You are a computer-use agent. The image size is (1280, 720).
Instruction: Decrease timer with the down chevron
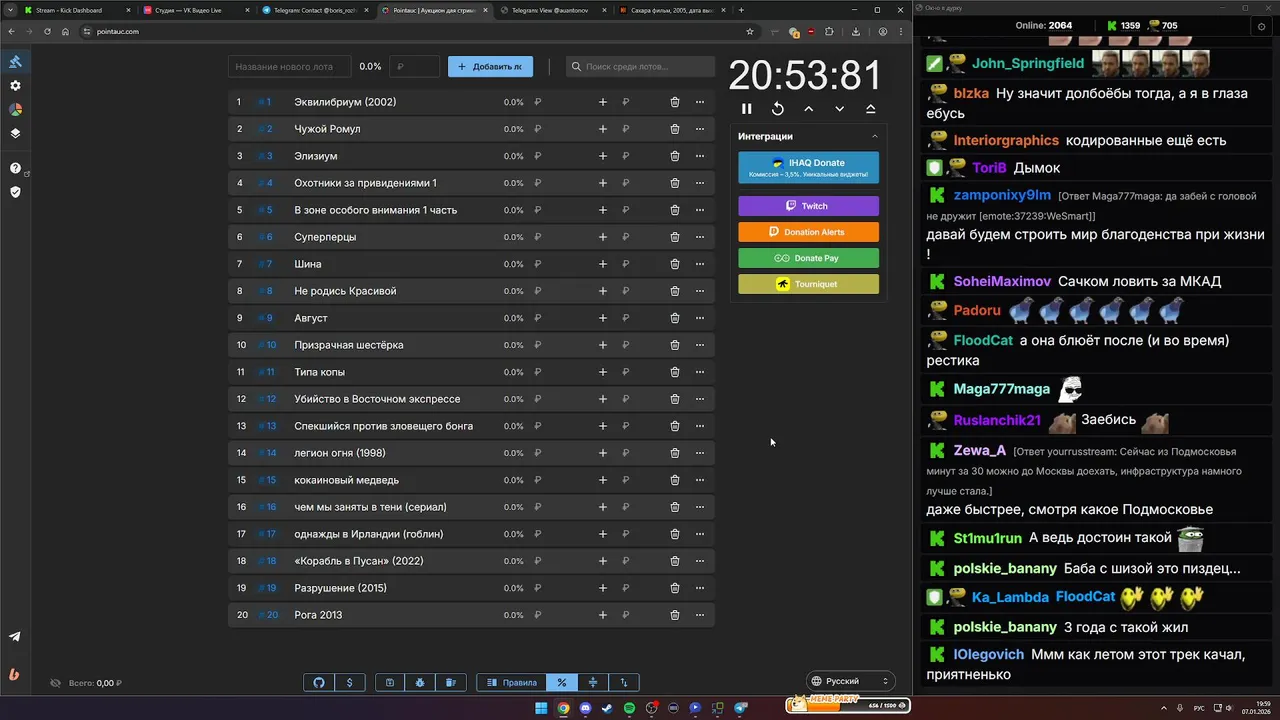[839, 109]
